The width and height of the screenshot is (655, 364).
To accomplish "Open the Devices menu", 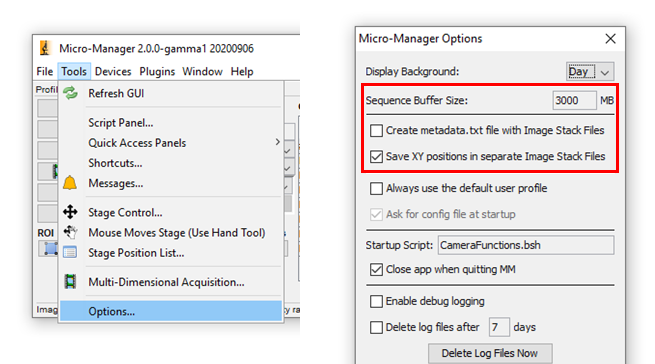I will (x=113, y=71).
